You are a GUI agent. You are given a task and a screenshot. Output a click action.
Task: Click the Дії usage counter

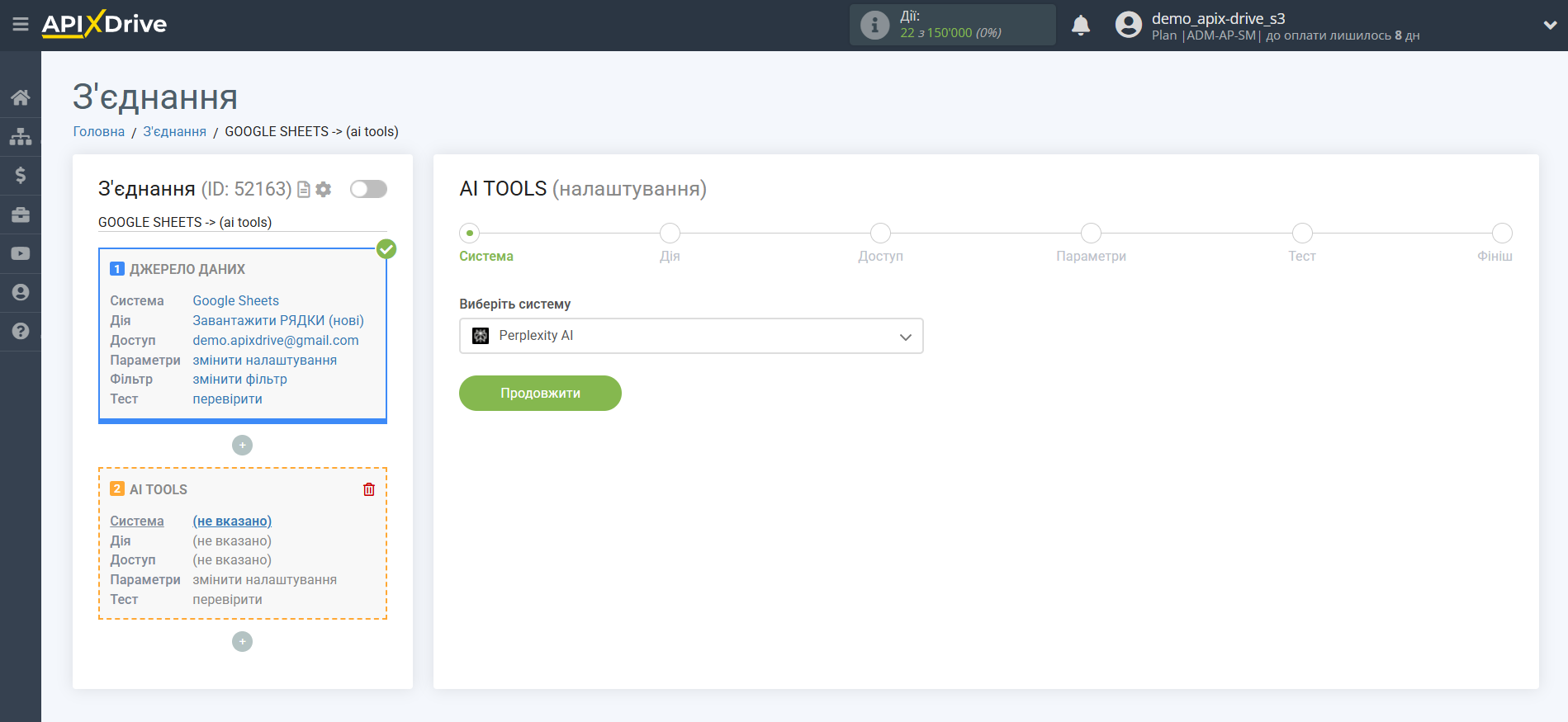click(952, 25)
